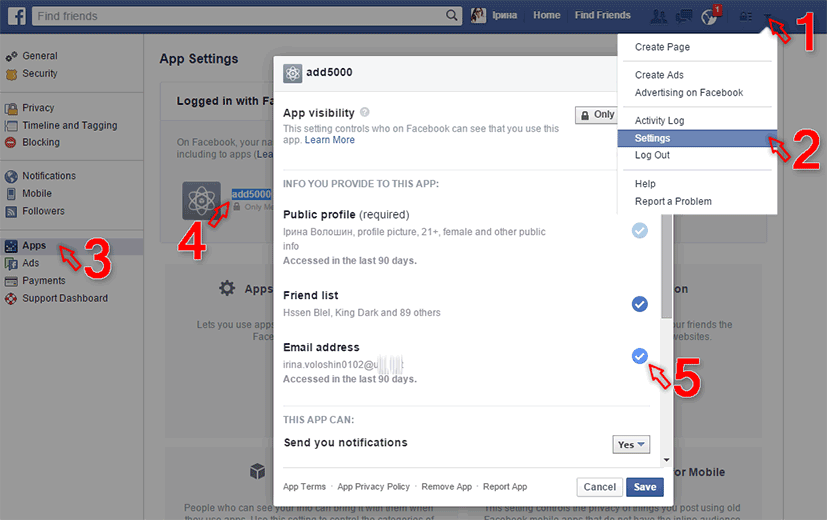Open Help from account menu
The image size is (827, 520).
point(645,184)
